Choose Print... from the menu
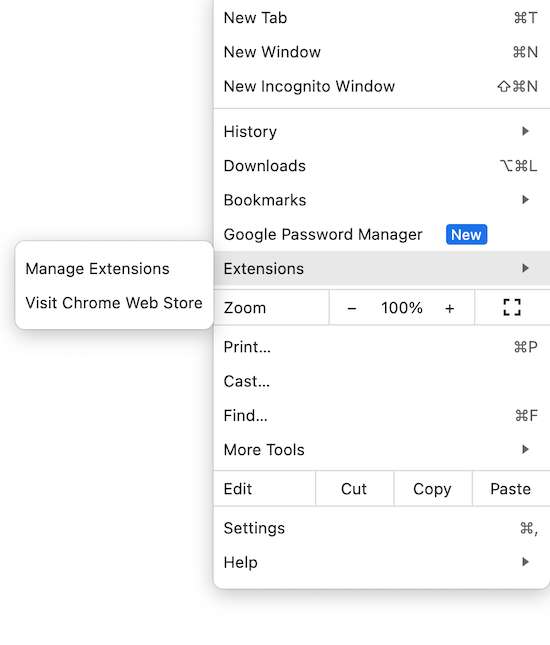 click(x=382, y=347)
